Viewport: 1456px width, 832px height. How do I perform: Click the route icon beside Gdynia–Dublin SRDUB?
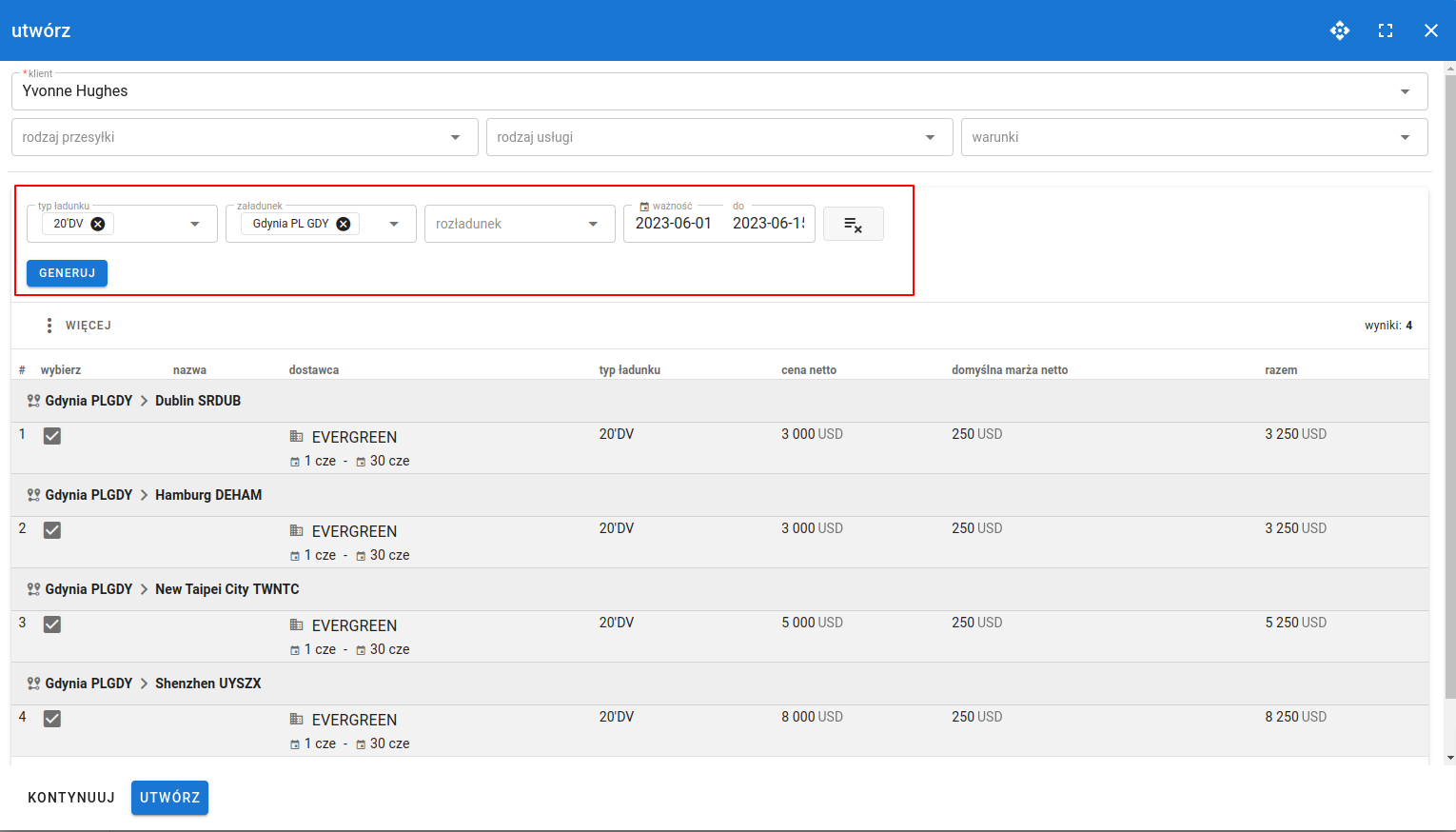[33, 401]
